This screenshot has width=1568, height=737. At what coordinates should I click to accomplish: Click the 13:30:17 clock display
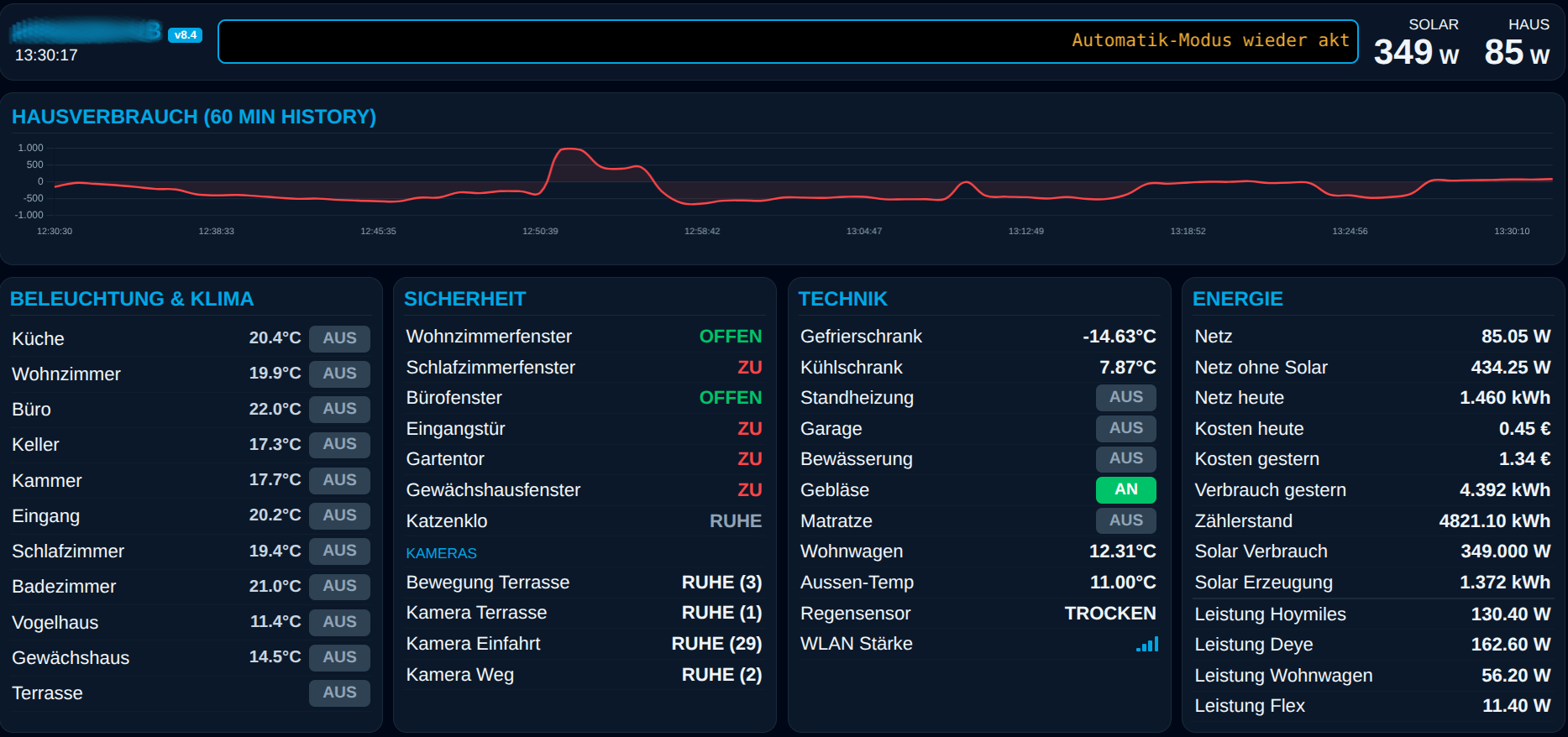point(46,55)
